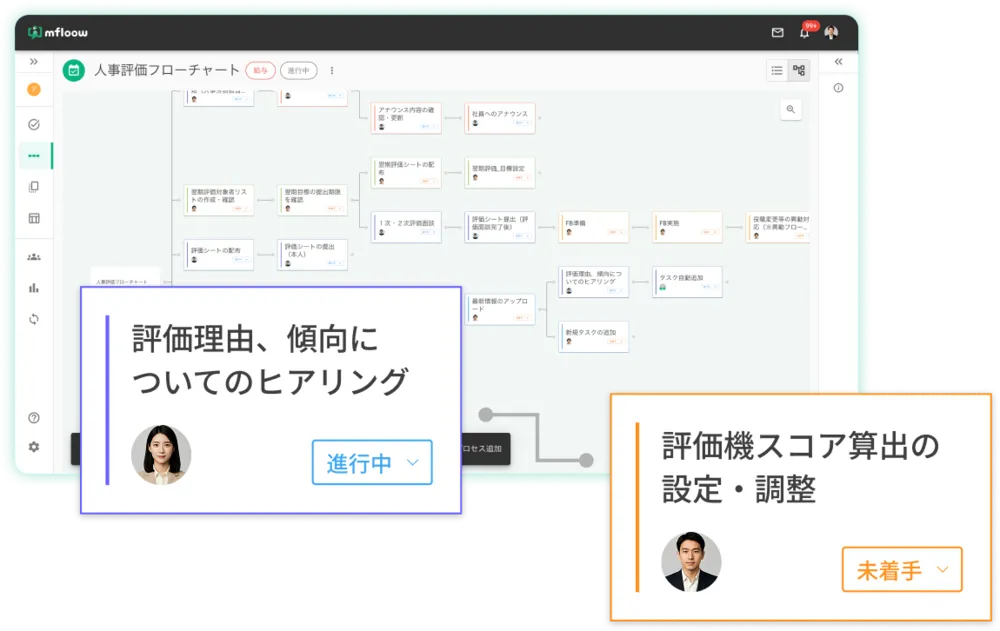Select the flow (three dots) sidebar icon

coord(34,156)
